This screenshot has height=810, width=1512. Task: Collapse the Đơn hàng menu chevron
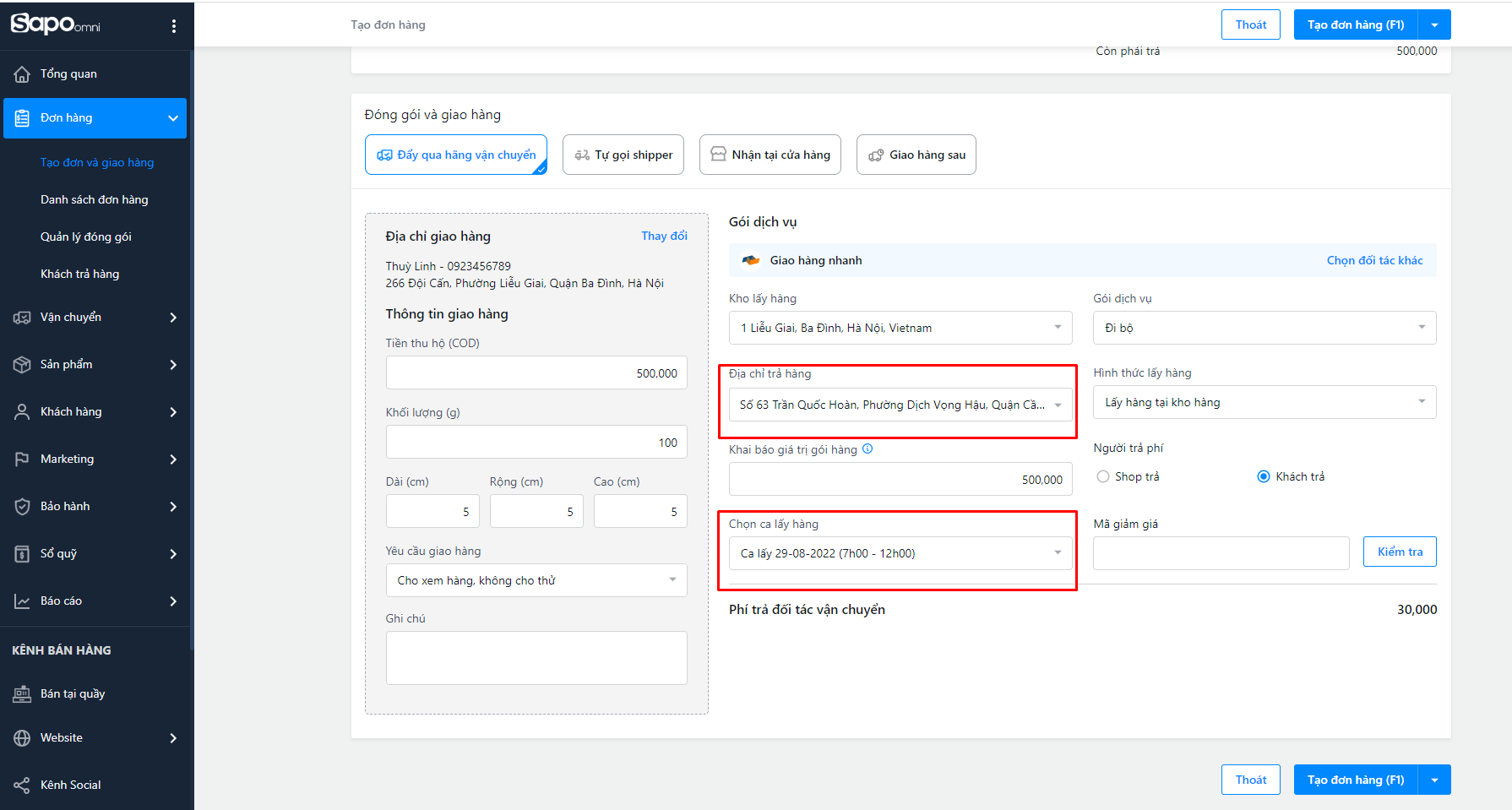point(173,118)
